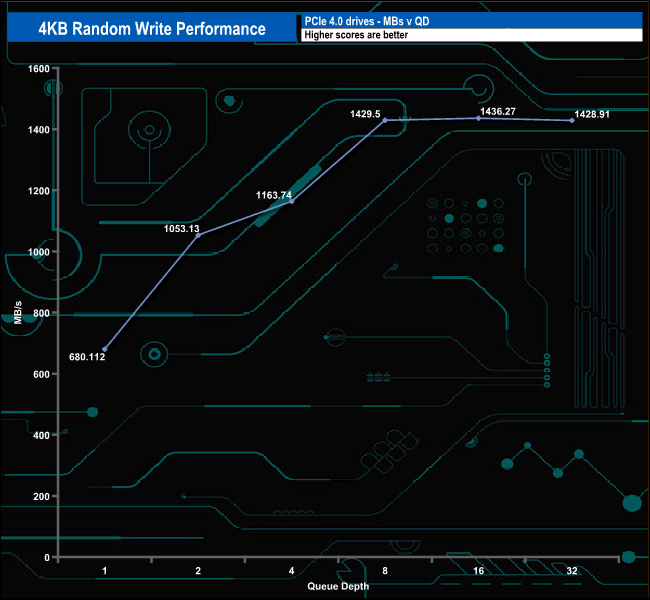Select the 1428.91 data point label

click(x=589, y=114)
